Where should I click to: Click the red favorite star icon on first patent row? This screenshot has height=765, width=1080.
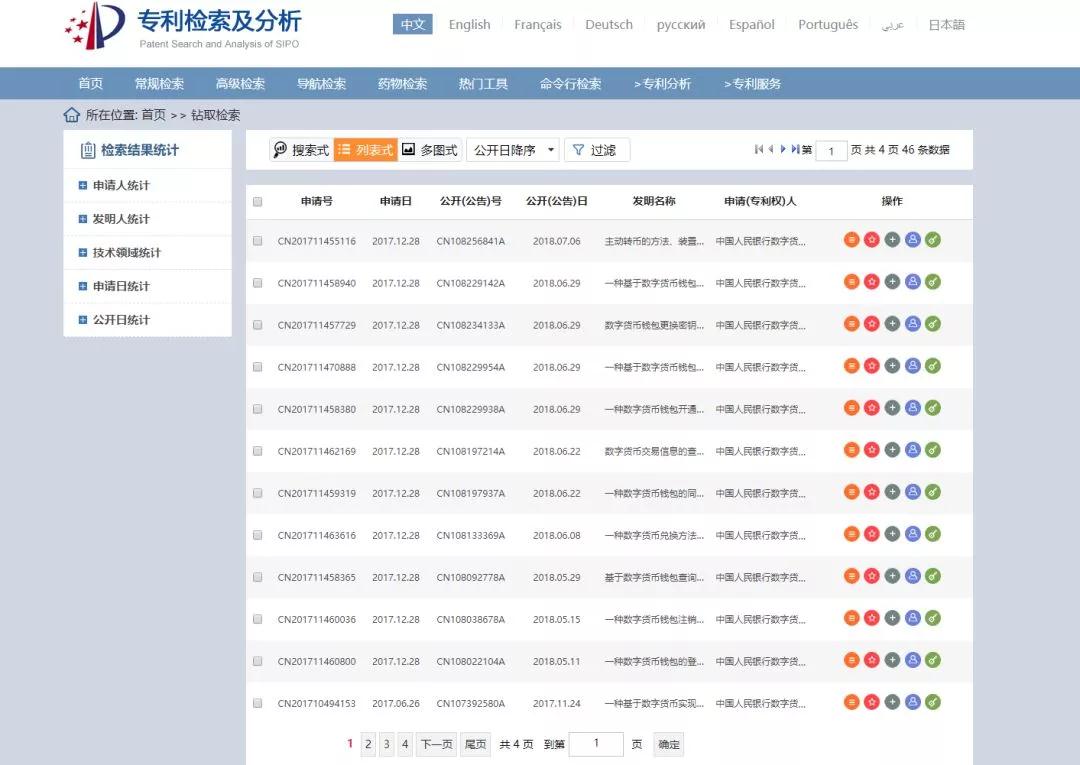pos(872,239)
